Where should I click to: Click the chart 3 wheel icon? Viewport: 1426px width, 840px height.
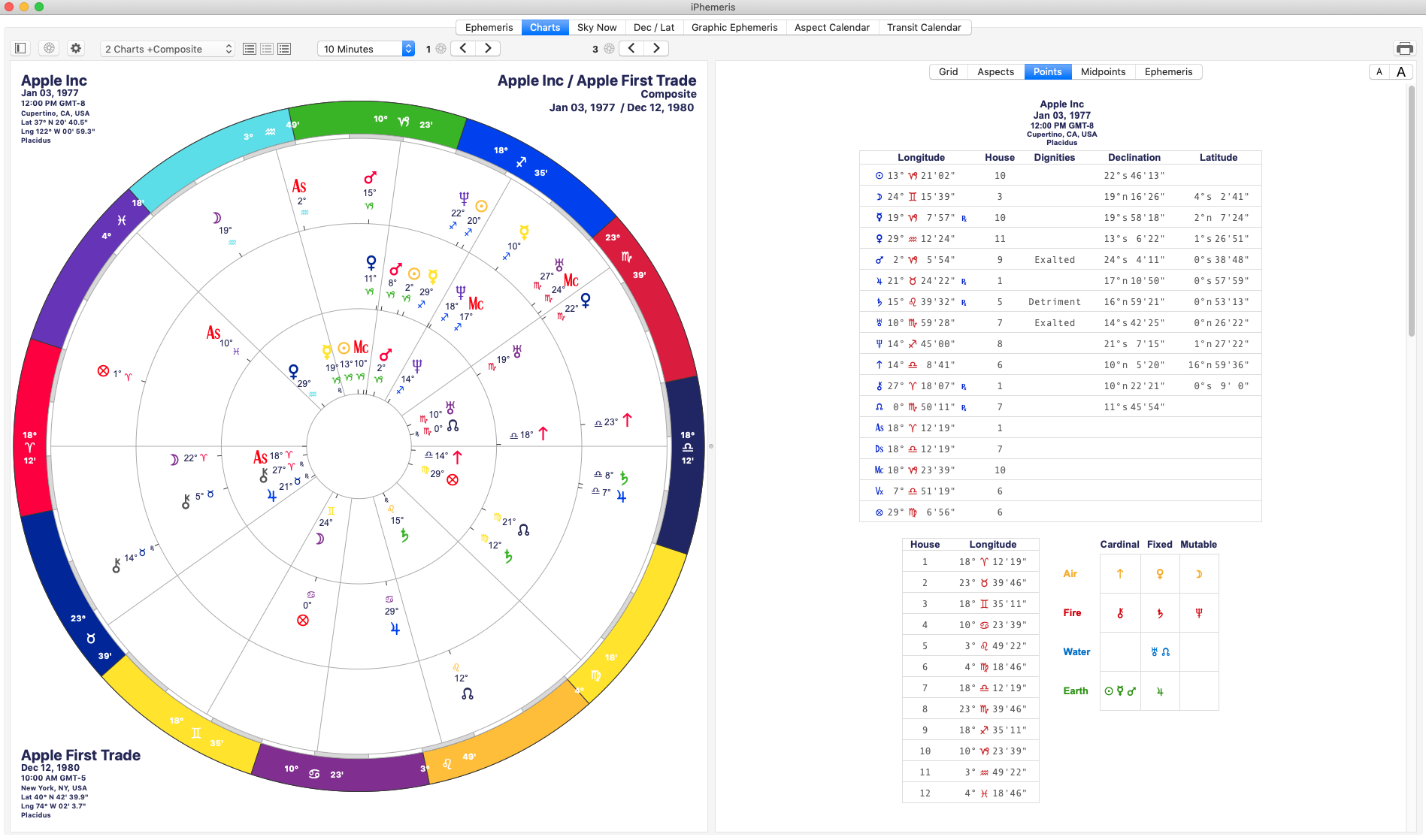click(x=610, y=49)
